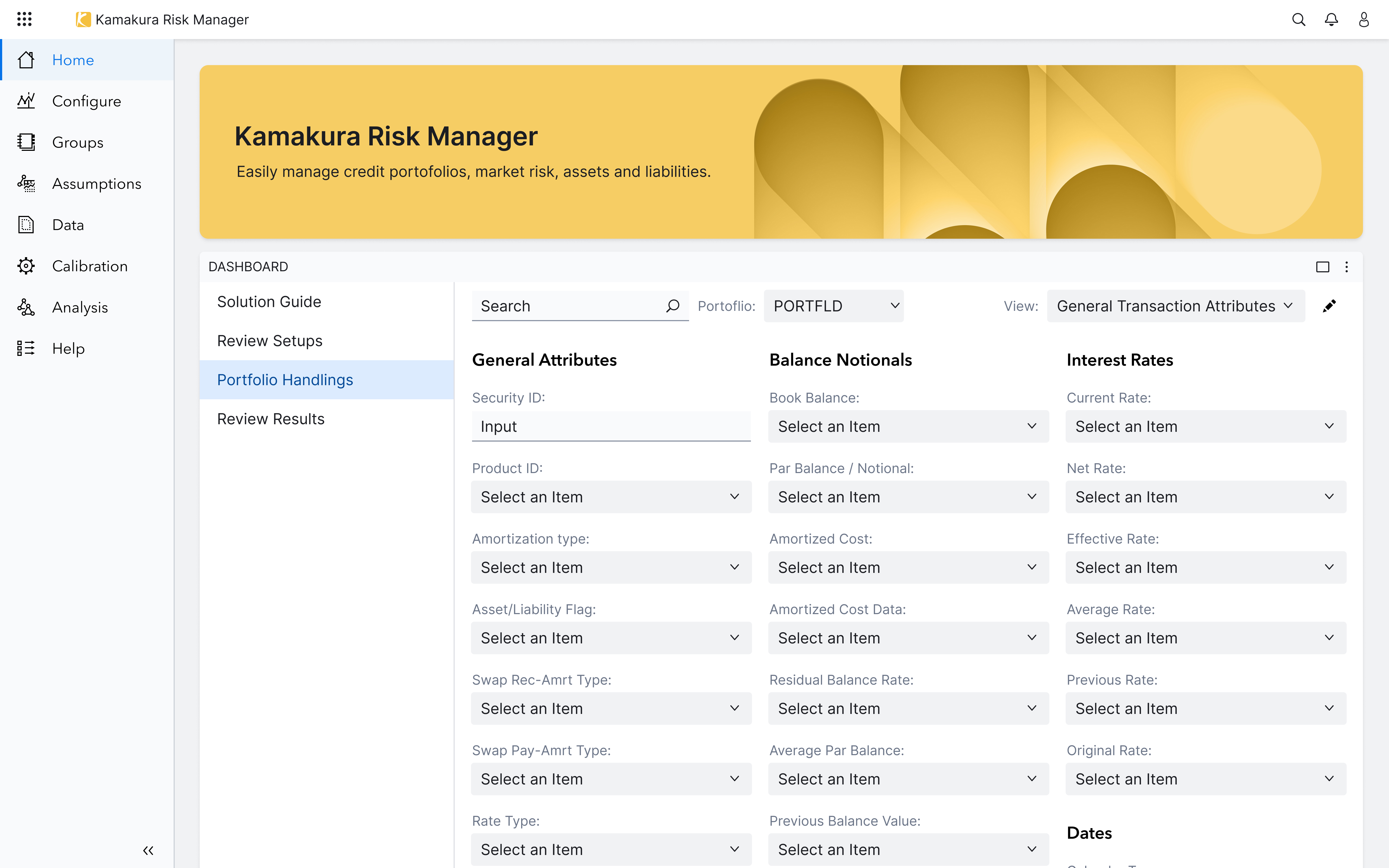Open Review Results section

pos(270,419)
